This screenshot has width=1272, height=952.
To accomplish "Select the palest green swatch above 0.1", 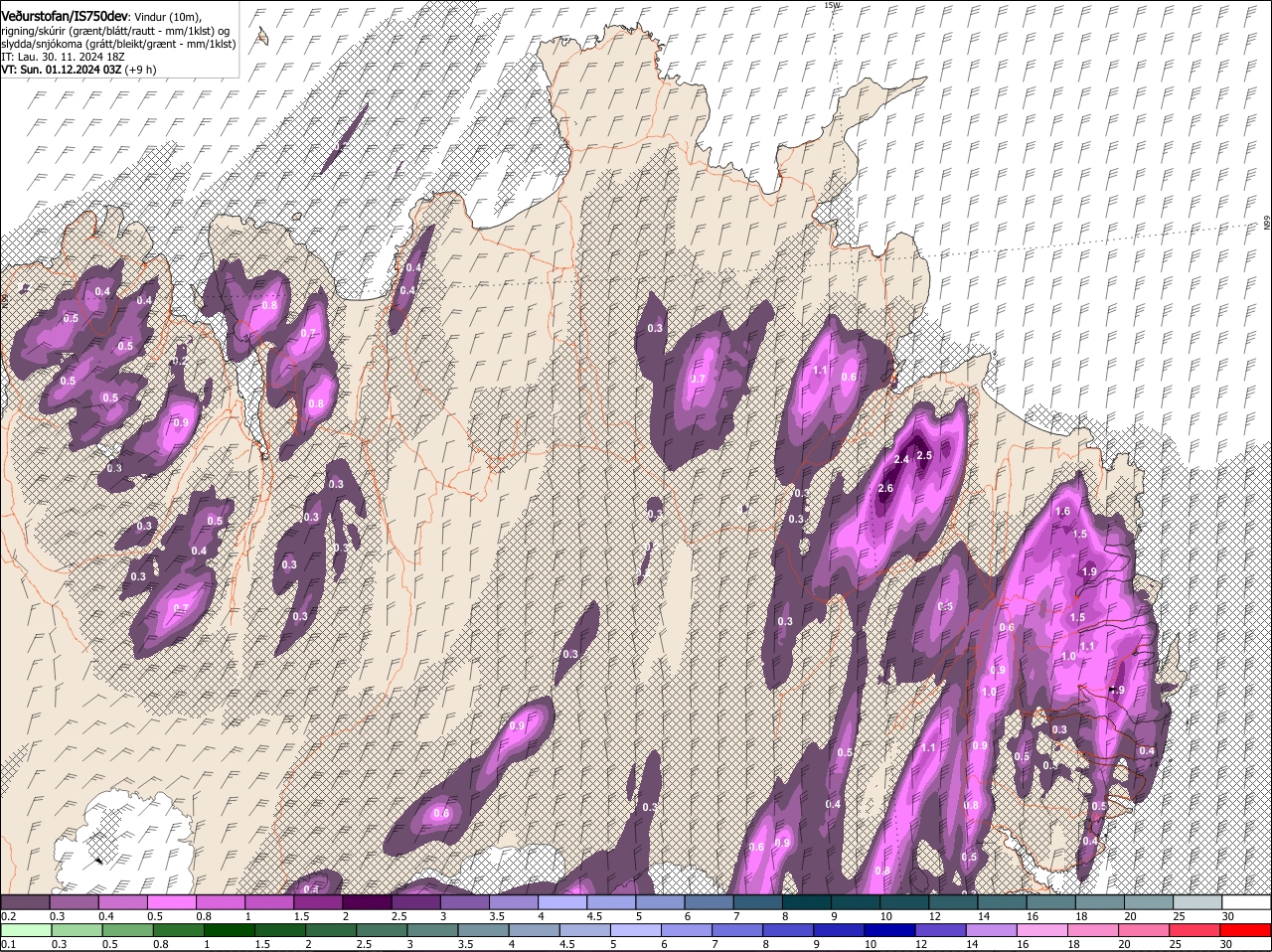I will coord(26,930).
